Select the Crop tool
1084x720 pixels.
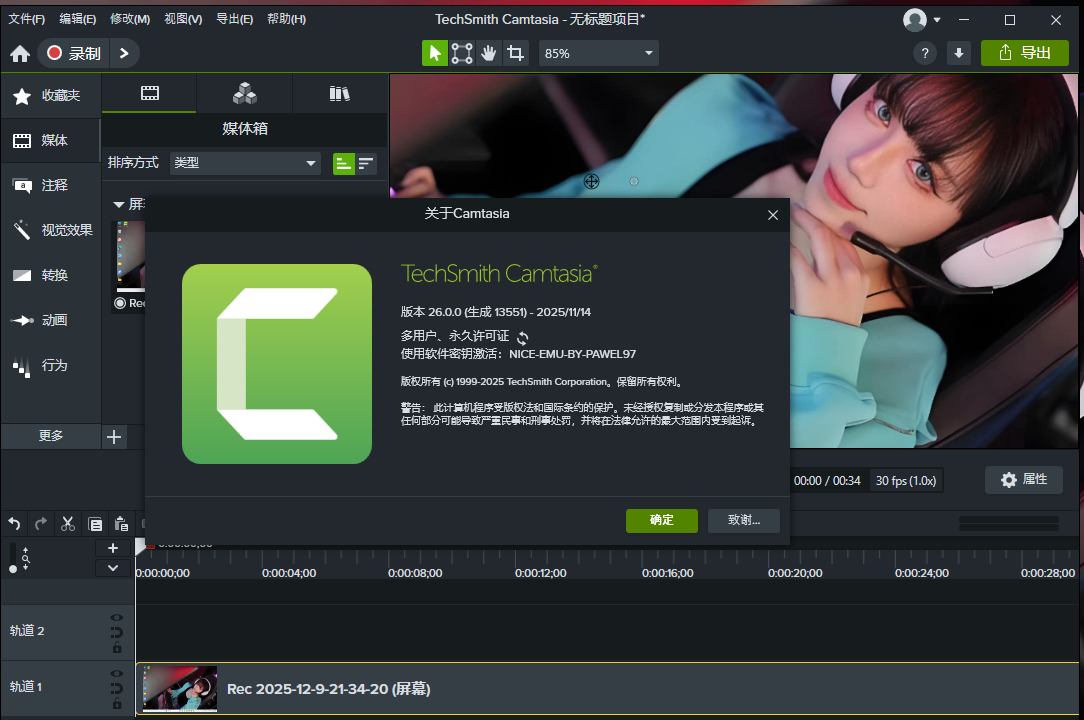(516, 53)
